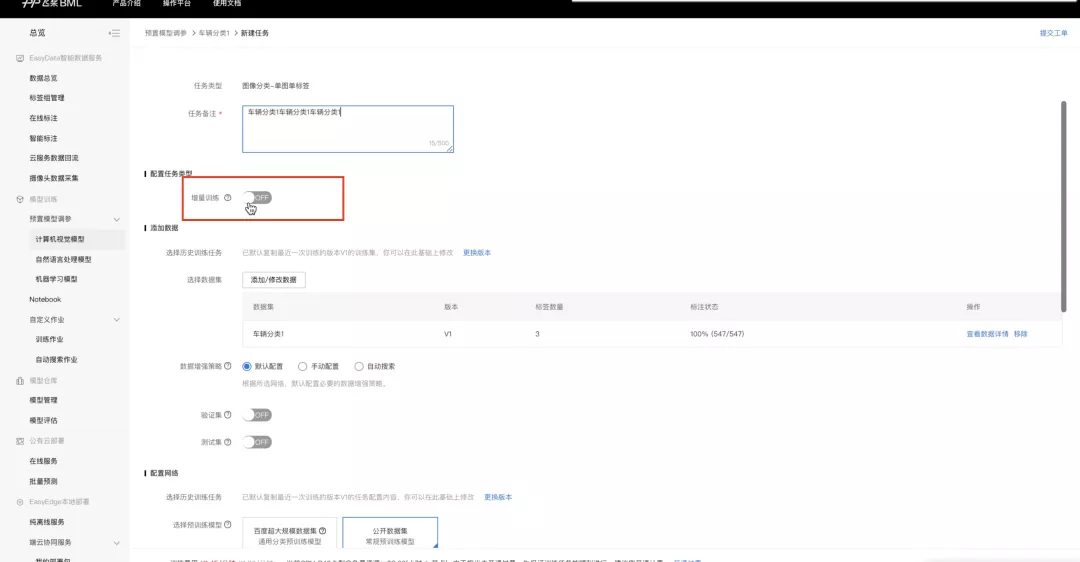Click 更换版本 link under 配置网络

(x=498, y=497)
